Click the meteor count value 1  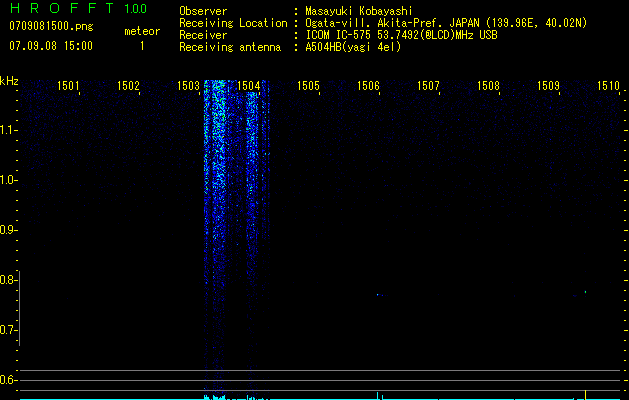(142, 46)
